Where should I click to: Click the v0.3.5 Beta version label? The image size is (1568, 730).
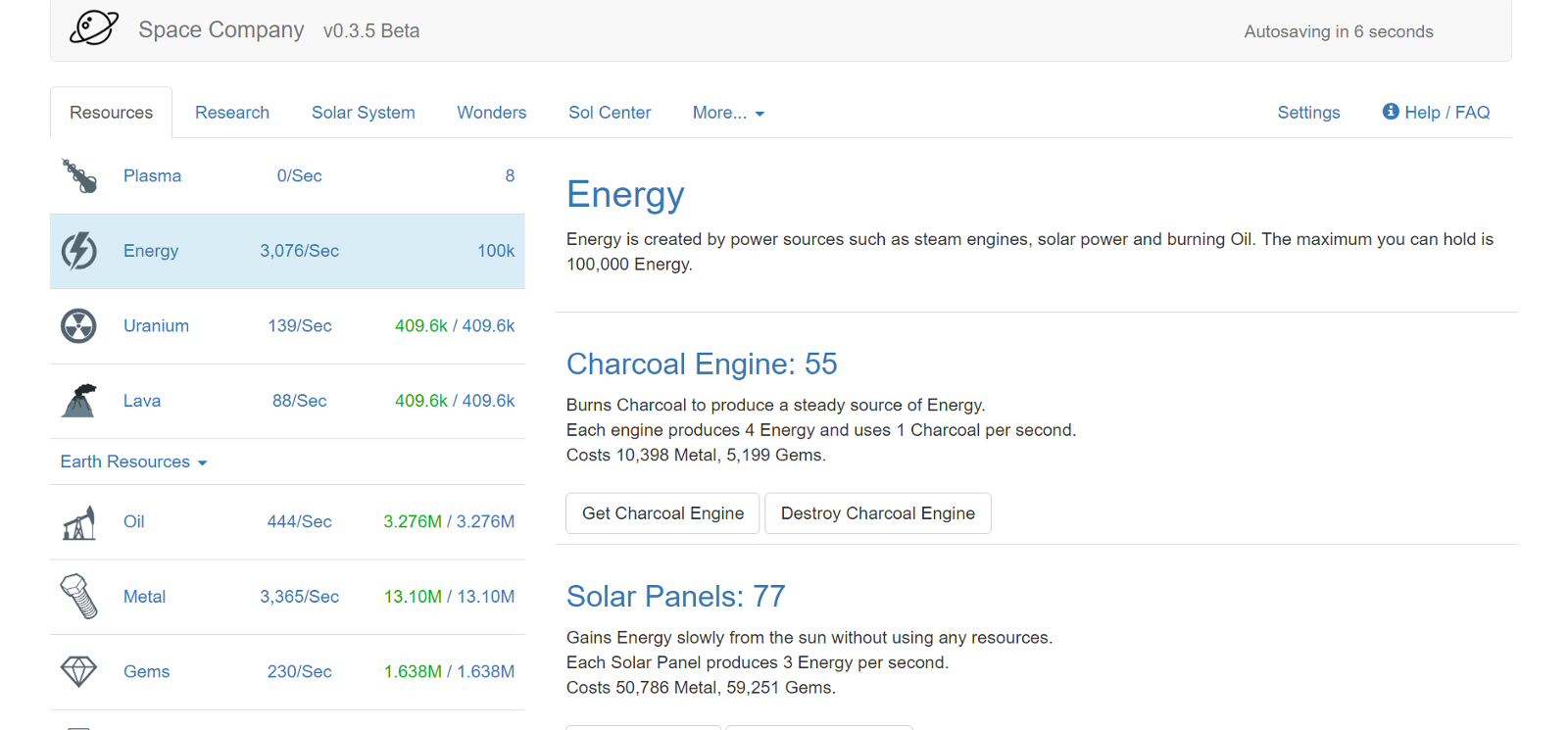coord(371,31)
